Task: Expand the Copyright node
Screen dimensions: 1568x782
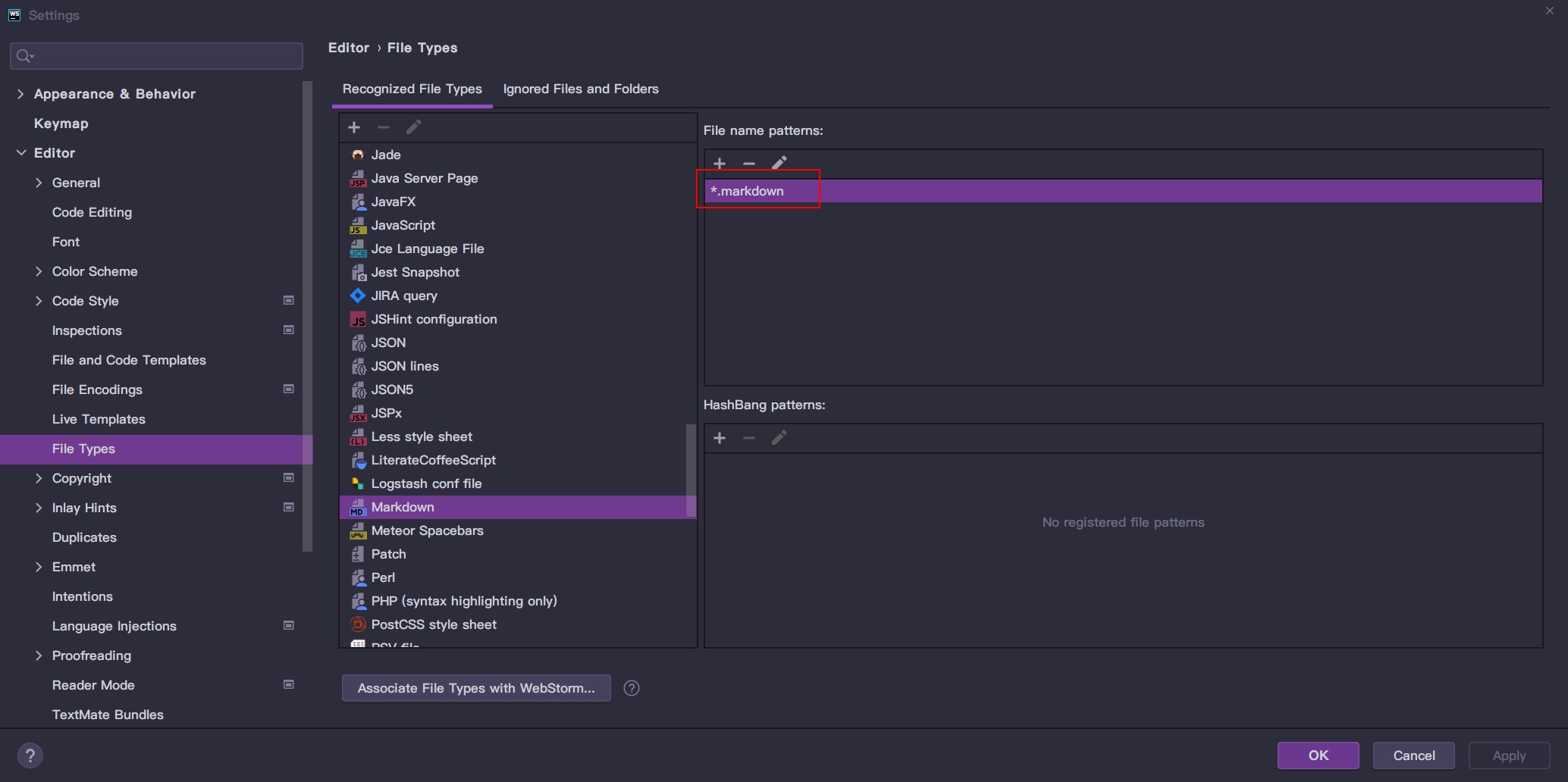Action: click(x=39, y=478)
